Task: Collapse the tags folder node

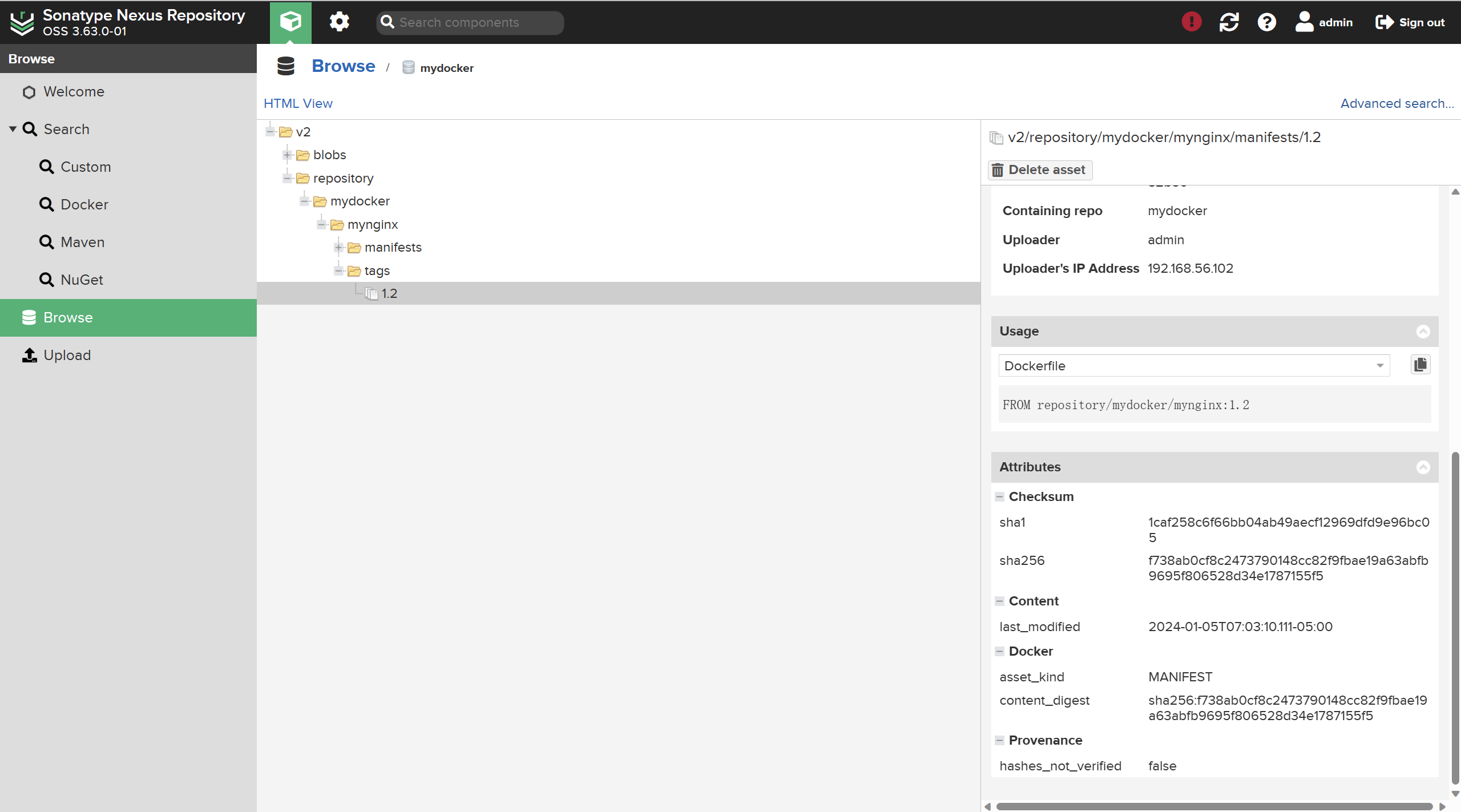Action: click(339, 270)
